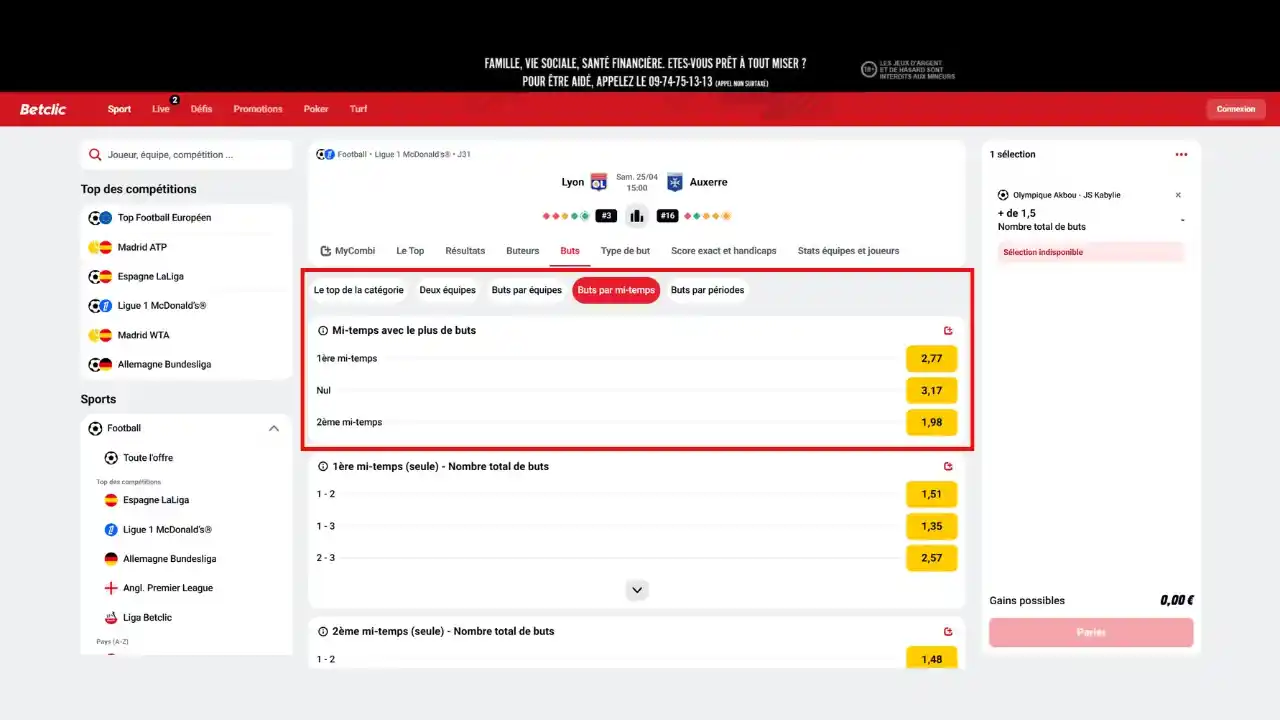Viewport: 1280px width, 720px height.
Task: Click Espagne LaLiga icon in Top des compétitions
Action: [100, 277]
